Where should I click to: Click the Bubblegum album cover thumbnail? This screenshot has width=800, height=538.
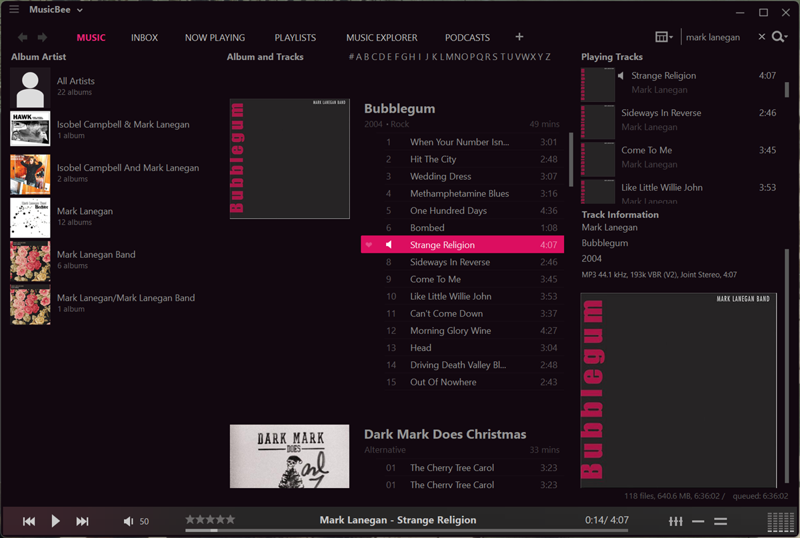[x=289, y=159]
